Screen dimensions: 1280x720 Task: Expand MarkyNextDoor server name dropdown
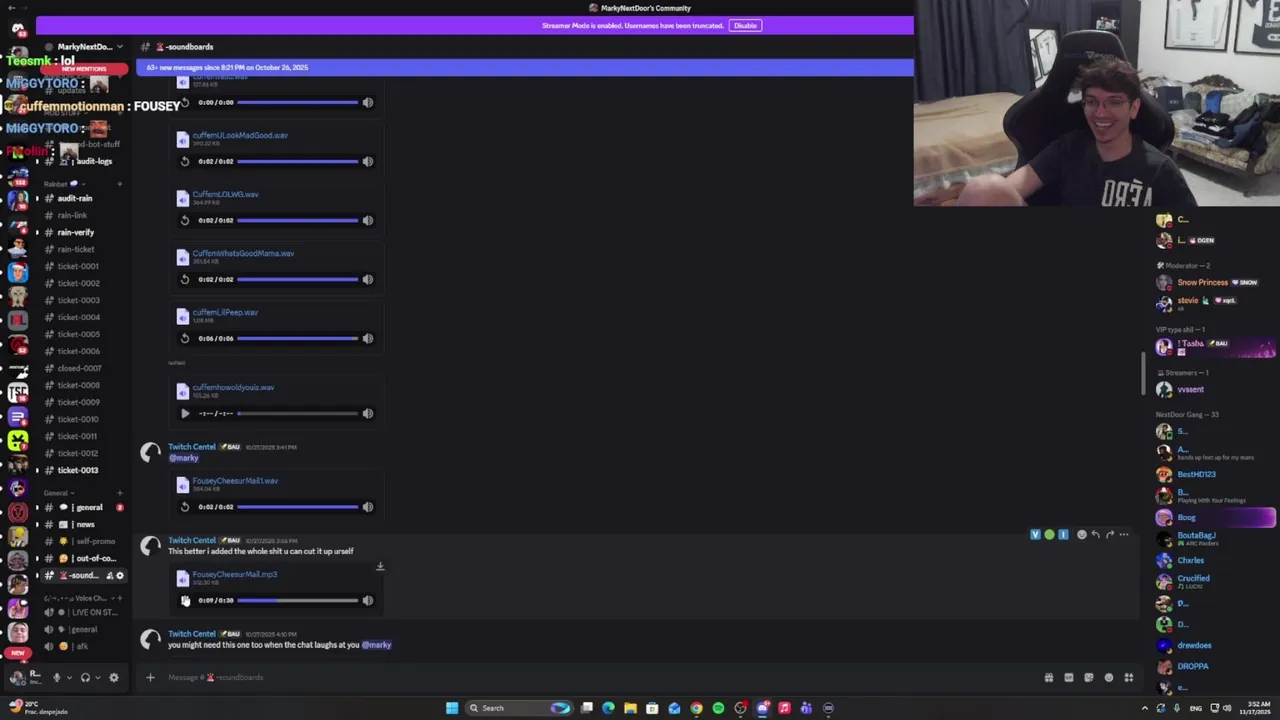120,47
